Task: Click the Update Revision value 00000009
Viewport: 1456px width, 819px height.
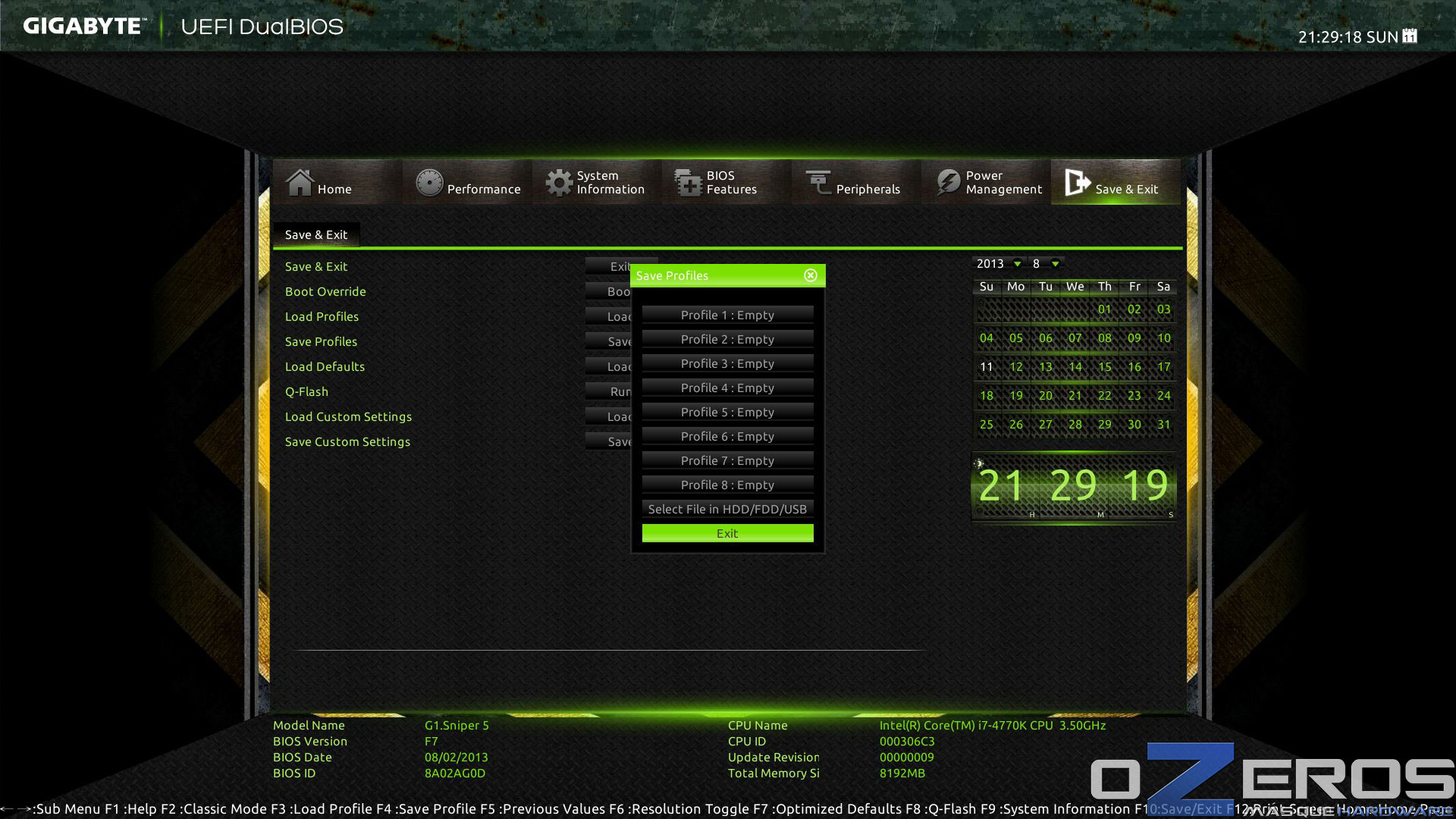Action: pos(907,758)
